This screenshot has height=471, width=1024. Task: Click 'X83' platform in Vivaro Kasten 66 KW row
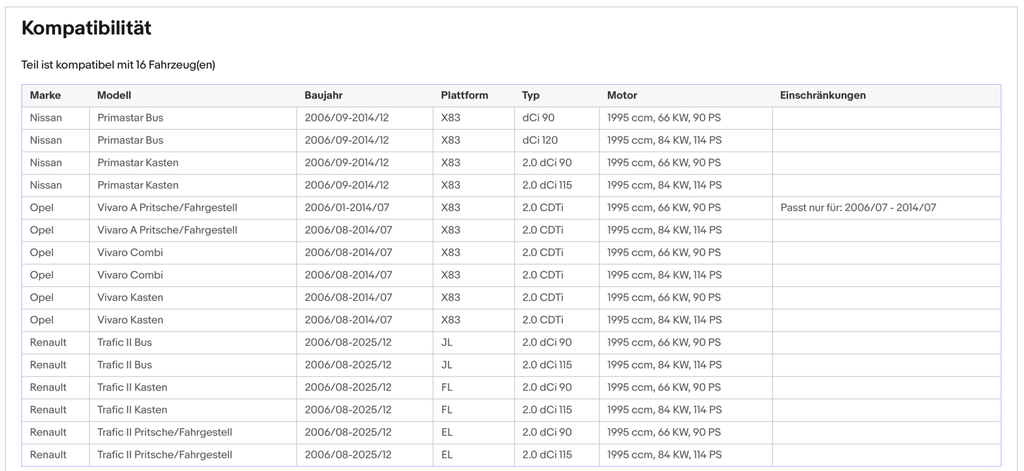tap(451, 297)
